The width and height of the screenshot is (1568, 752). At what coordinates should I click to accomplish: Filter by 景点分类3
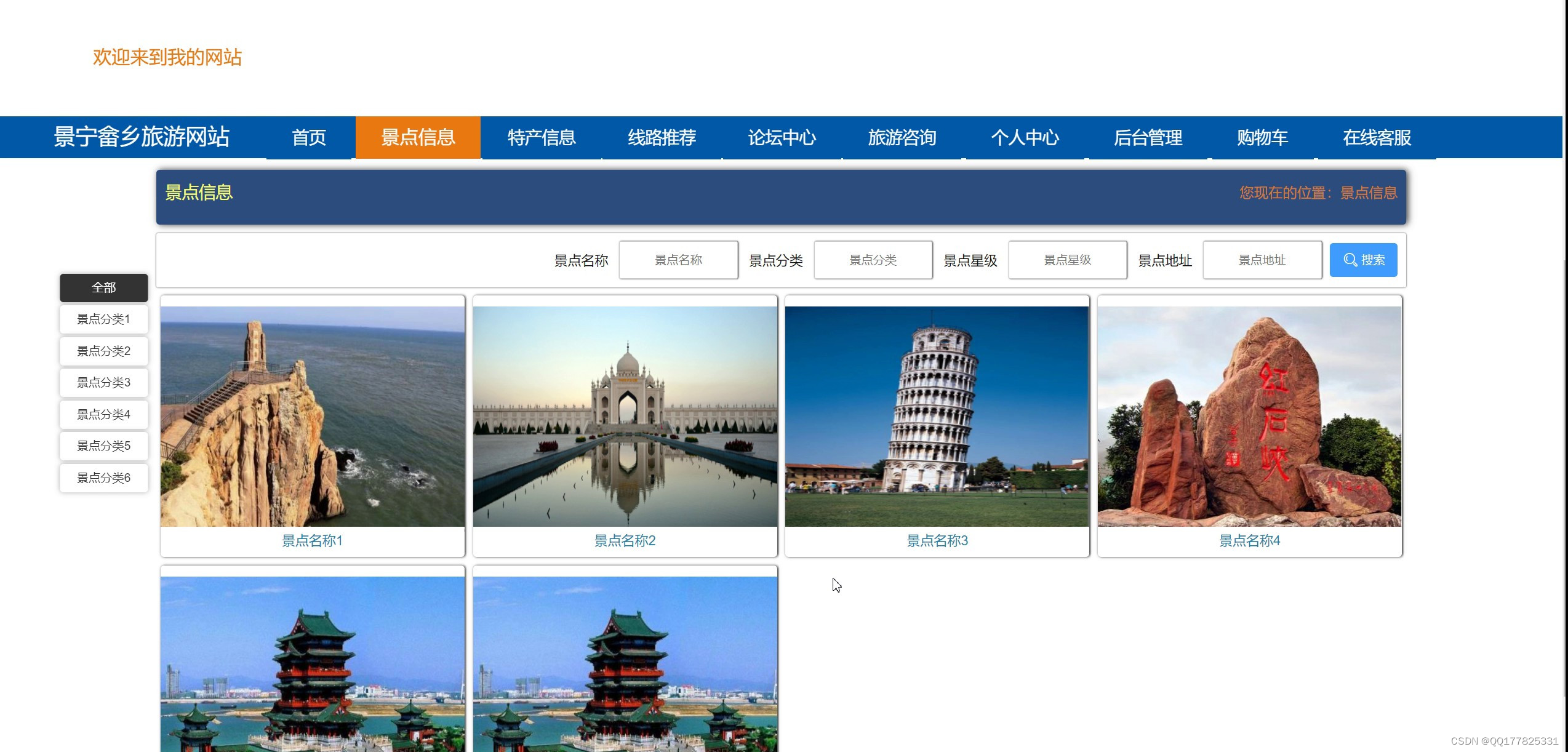104,383
